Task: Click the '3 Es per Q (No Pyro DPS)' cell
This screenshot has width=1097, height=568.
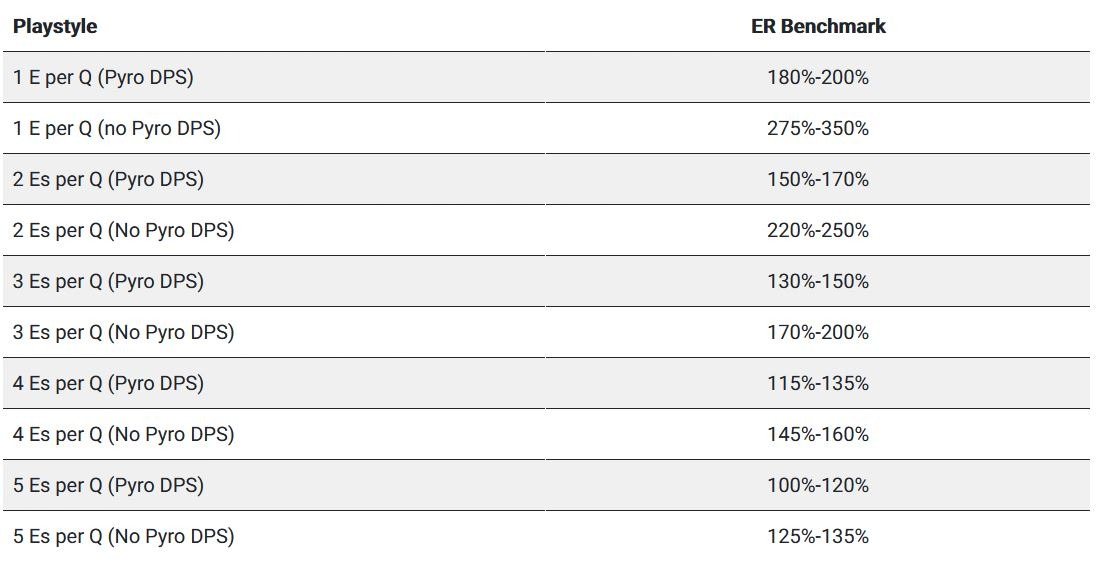Action: tap(123, 332)
